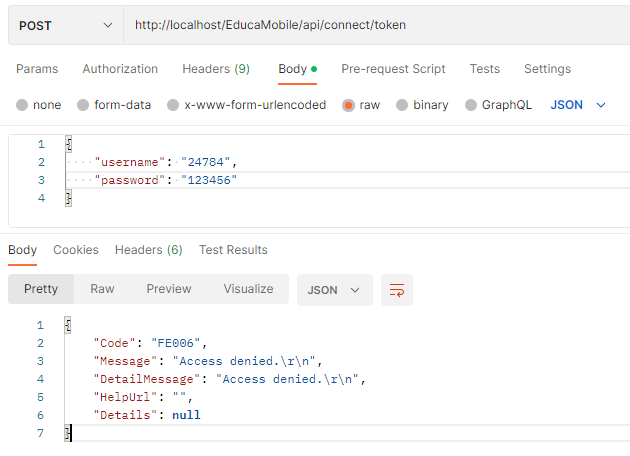Select the raw body radio button
The height and width of the screenshot is (456, 630).
pyautogui.click(x=349, y=105)
